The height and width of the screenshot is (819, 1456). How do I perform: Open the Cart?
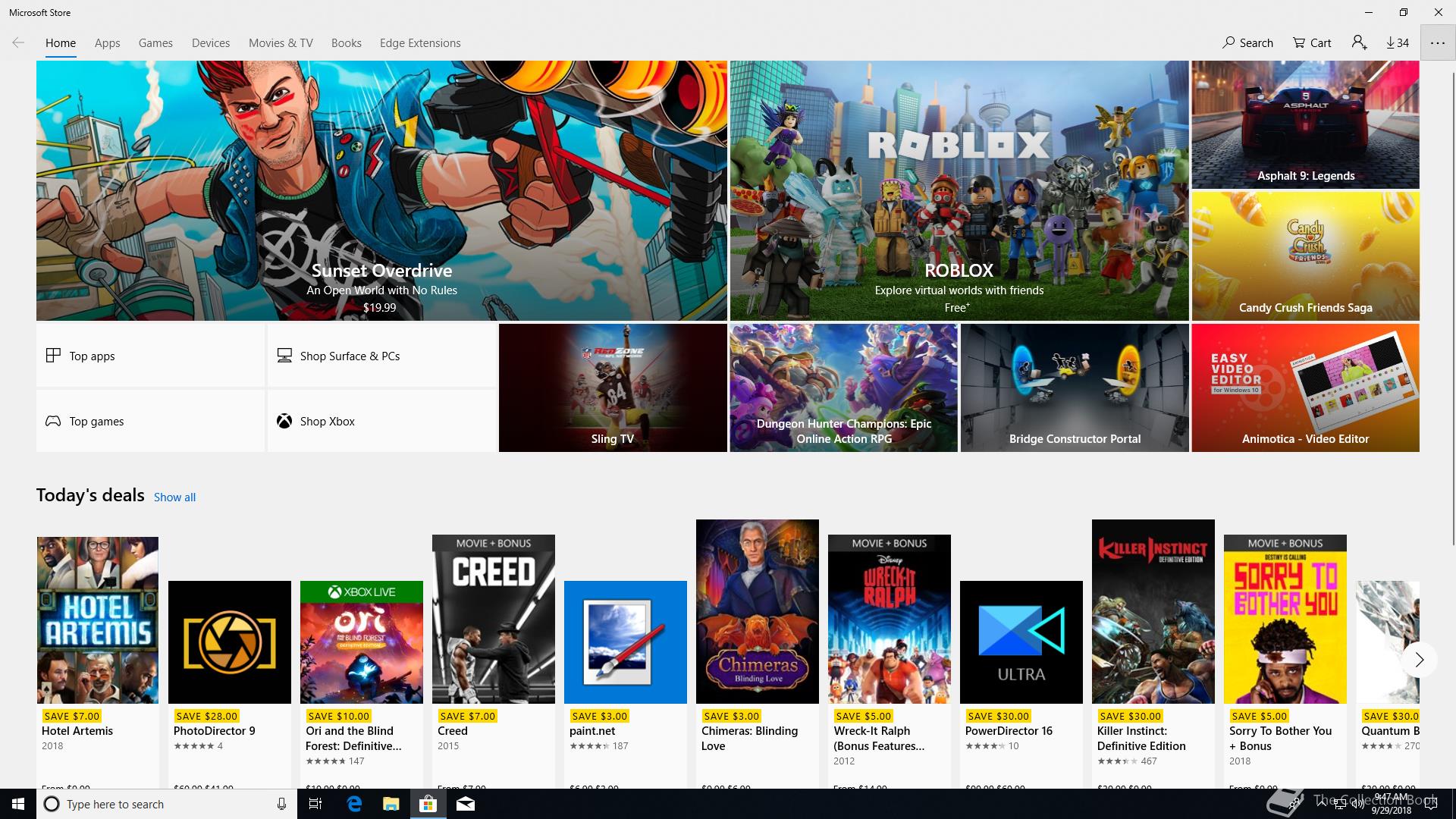pyautogui.click(x=1312, y=42)
